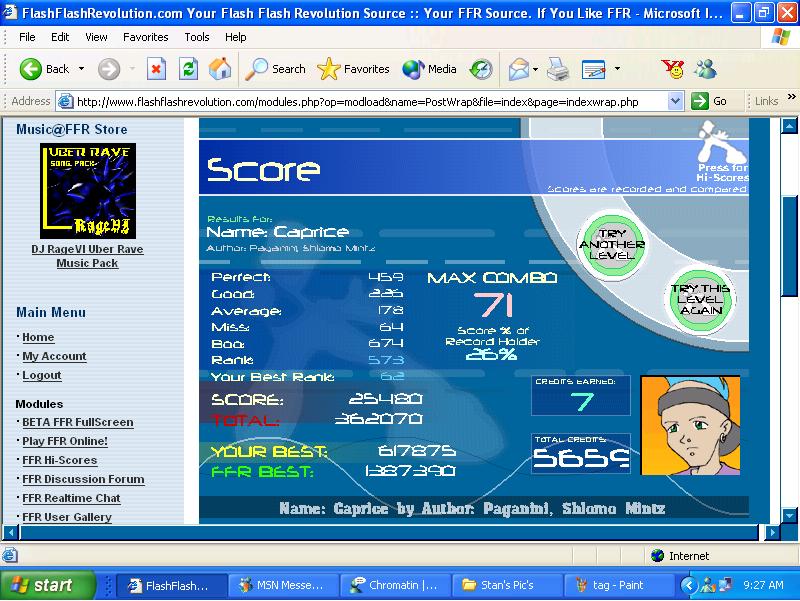Expand the address bar dropdown arrow

(x=675, y=101)
